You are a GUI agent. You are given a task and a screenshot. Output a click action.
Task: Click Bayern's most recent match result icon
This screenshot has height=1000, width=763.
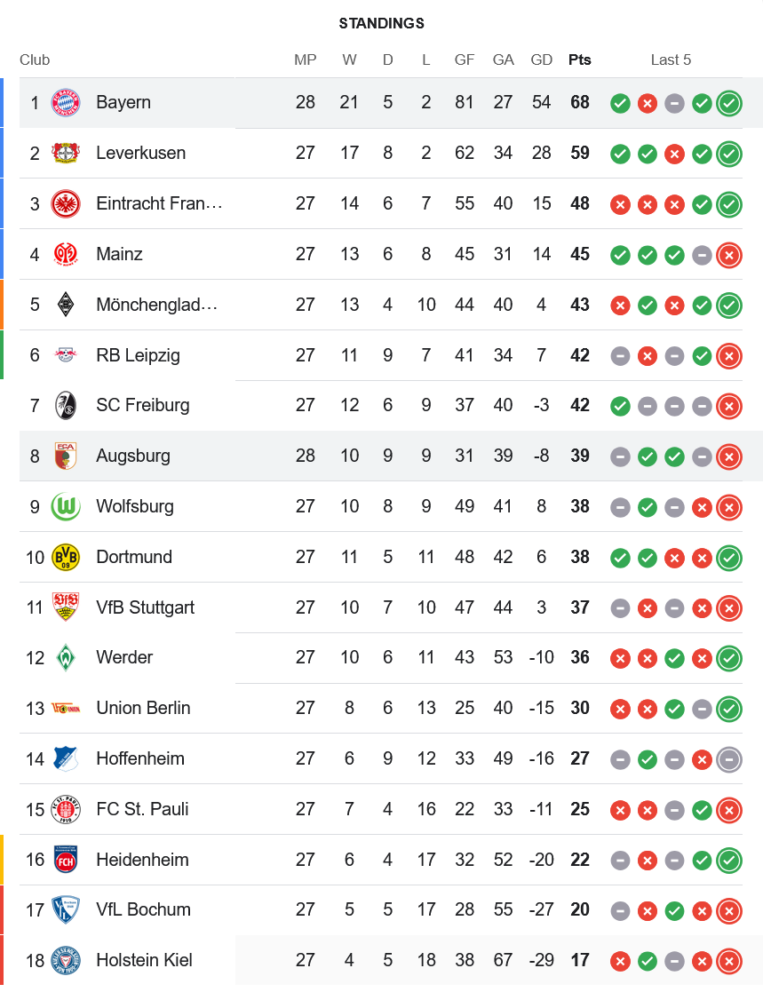click(x=729, y=102)
